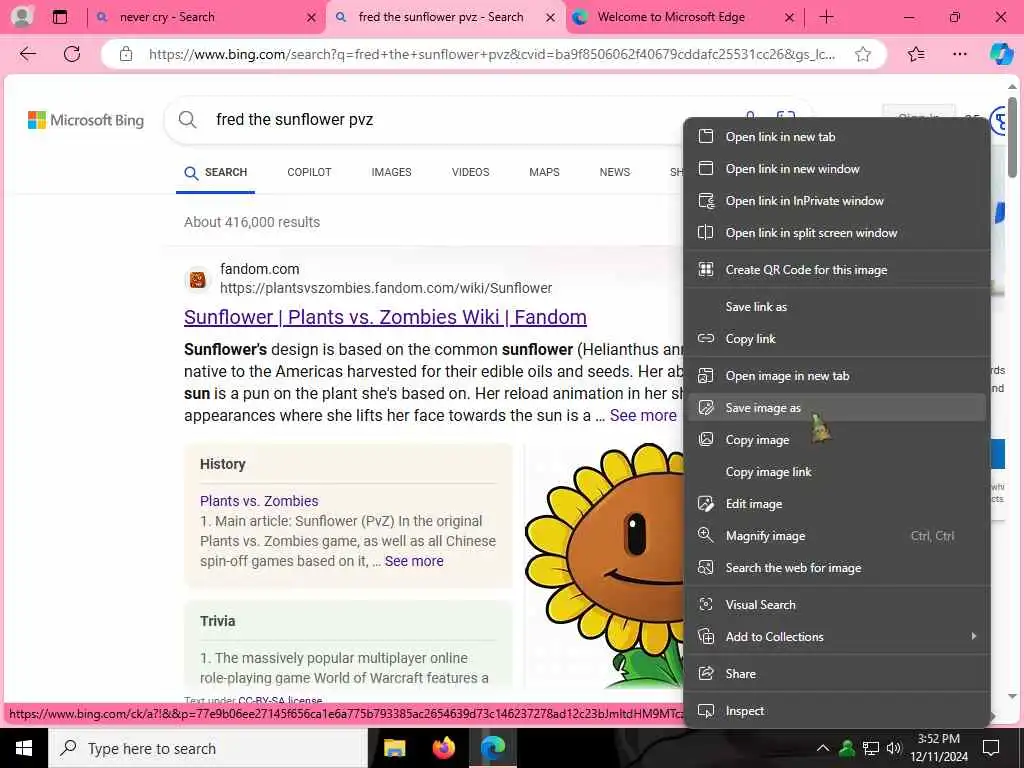Choose Copy link in context menu

coord(836,338)
